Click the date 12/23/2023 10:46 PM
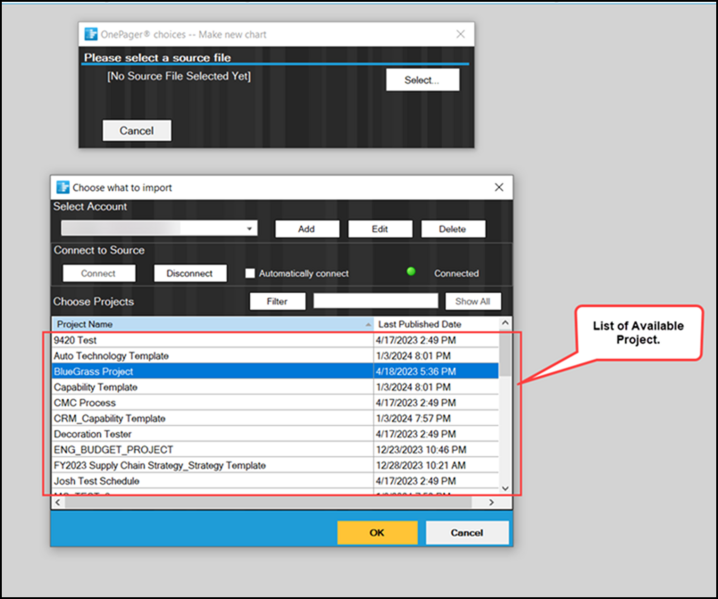Viewport: 718px width, 599px height. pos(421,450)
